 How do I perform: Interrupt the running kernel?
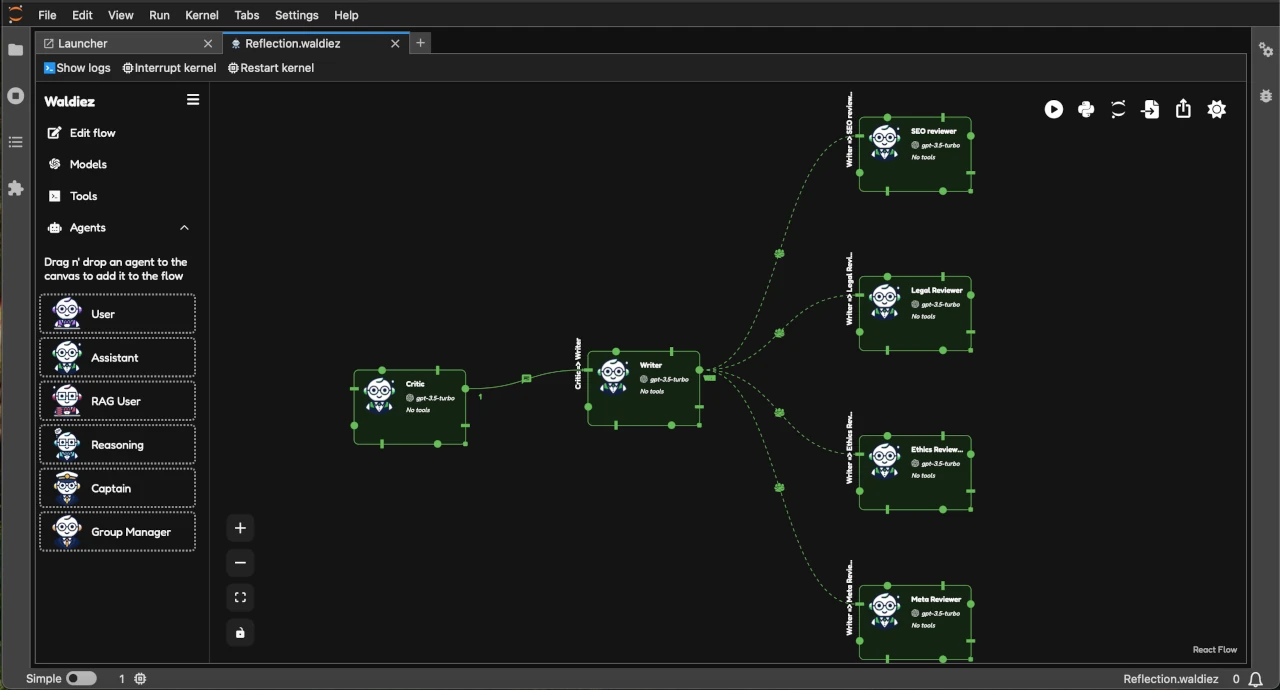(169, 67)
